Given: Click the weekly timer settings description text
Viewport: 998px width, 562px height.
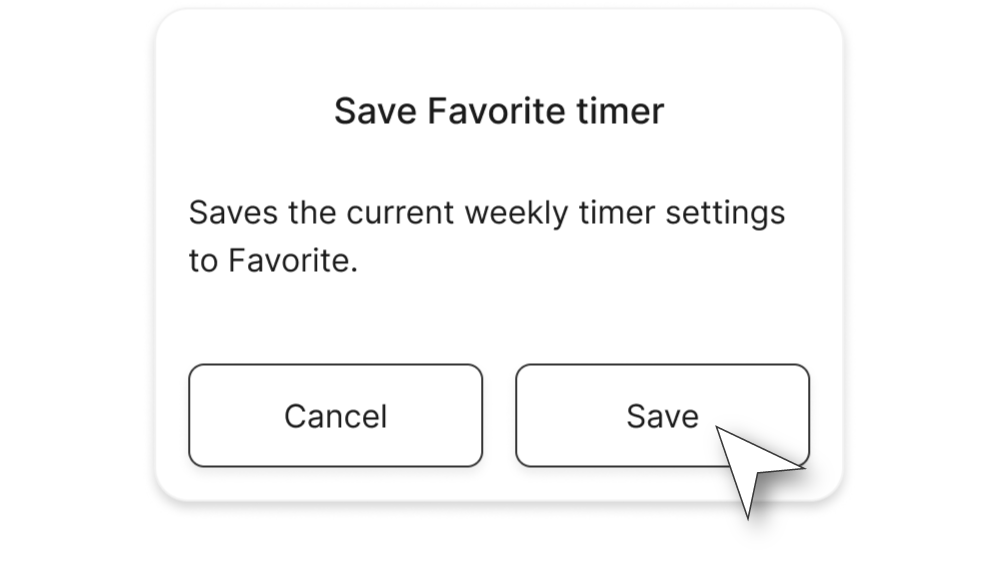Looking at the screenshot, I should click(x=486, y=237).
